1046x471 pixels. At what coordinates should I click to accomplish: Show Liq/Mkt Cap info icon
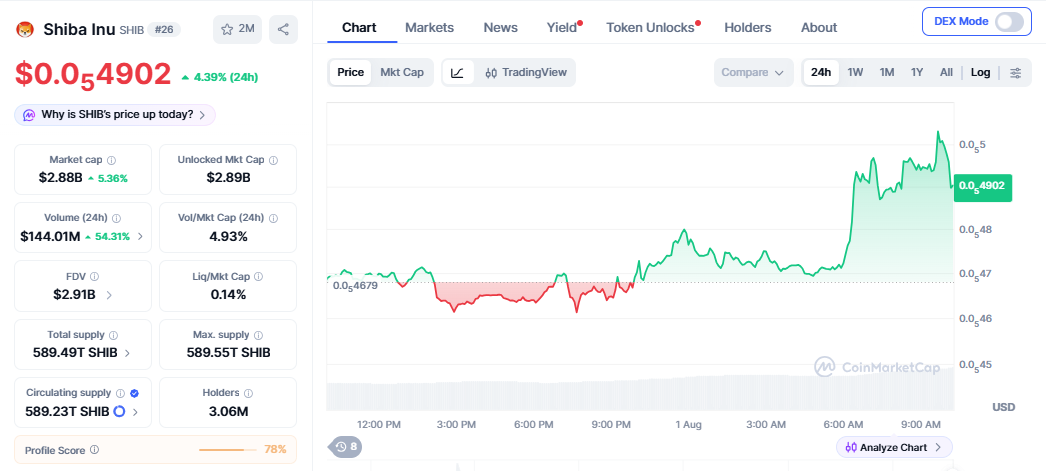click(258, 276)
